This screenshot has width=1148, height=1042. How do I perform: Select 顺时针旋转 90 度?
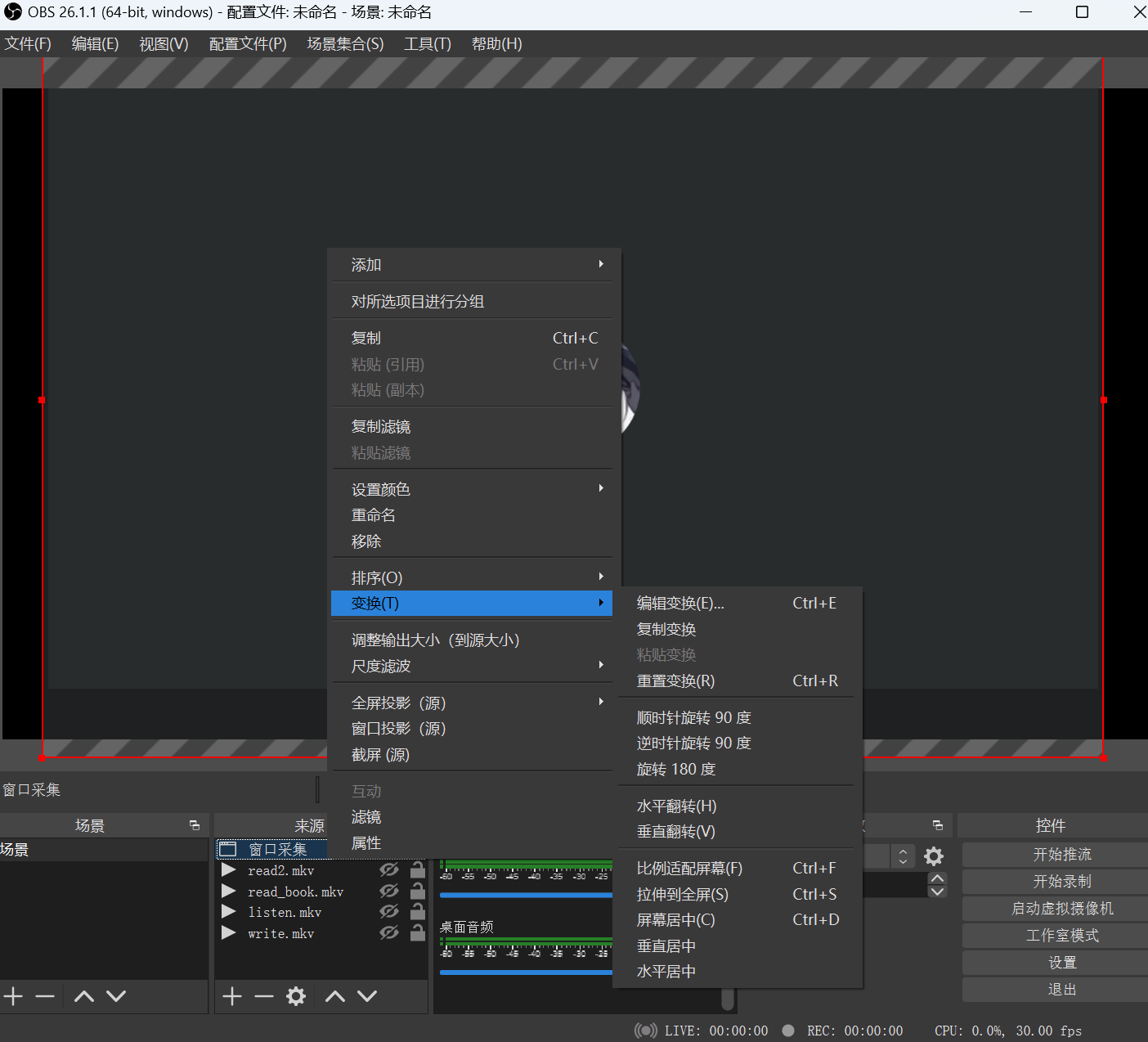click(x=737, y=717)
